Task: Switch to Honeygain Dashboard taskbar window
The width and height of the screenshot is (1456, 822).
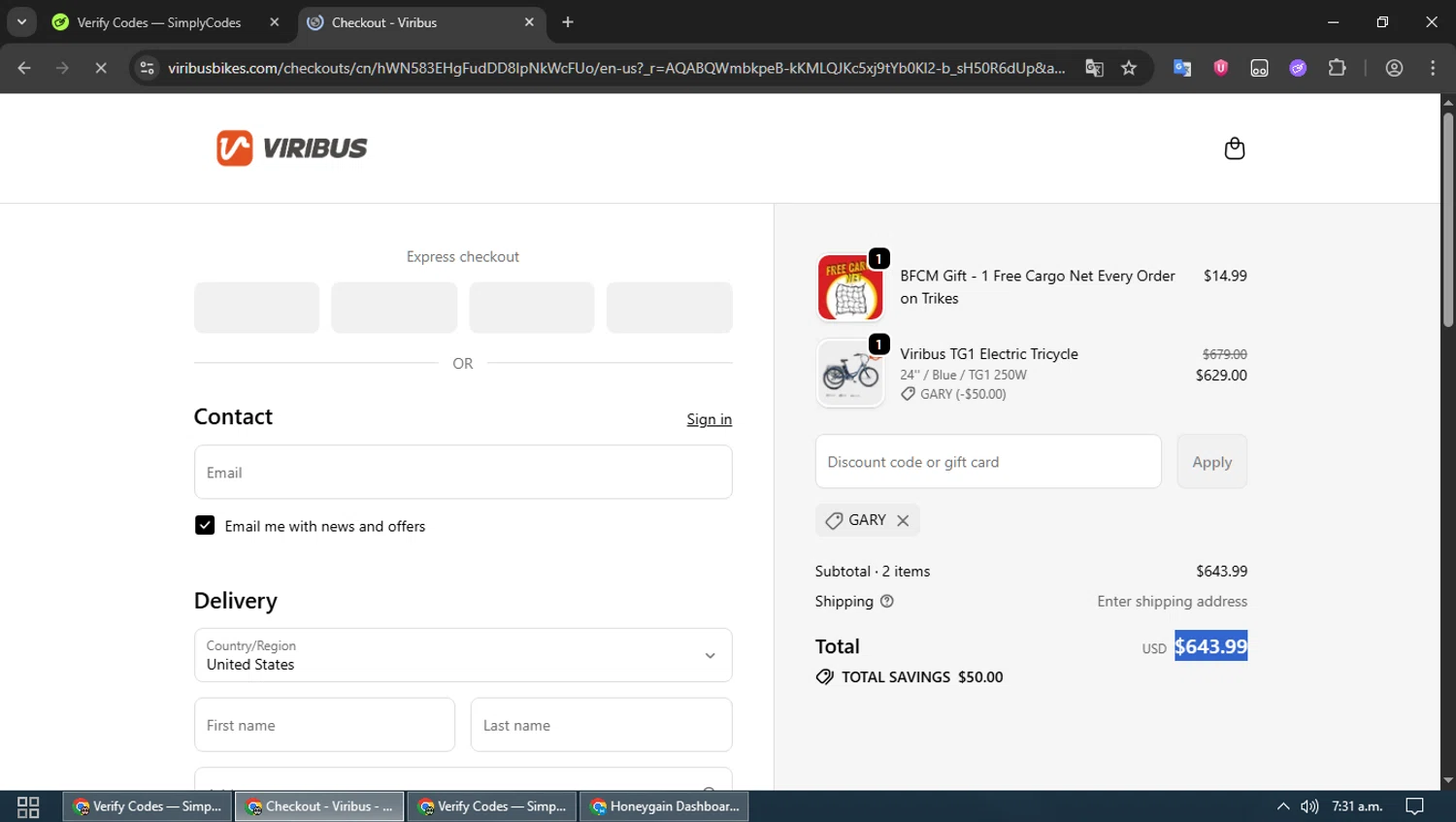Action: click(664, 806)
